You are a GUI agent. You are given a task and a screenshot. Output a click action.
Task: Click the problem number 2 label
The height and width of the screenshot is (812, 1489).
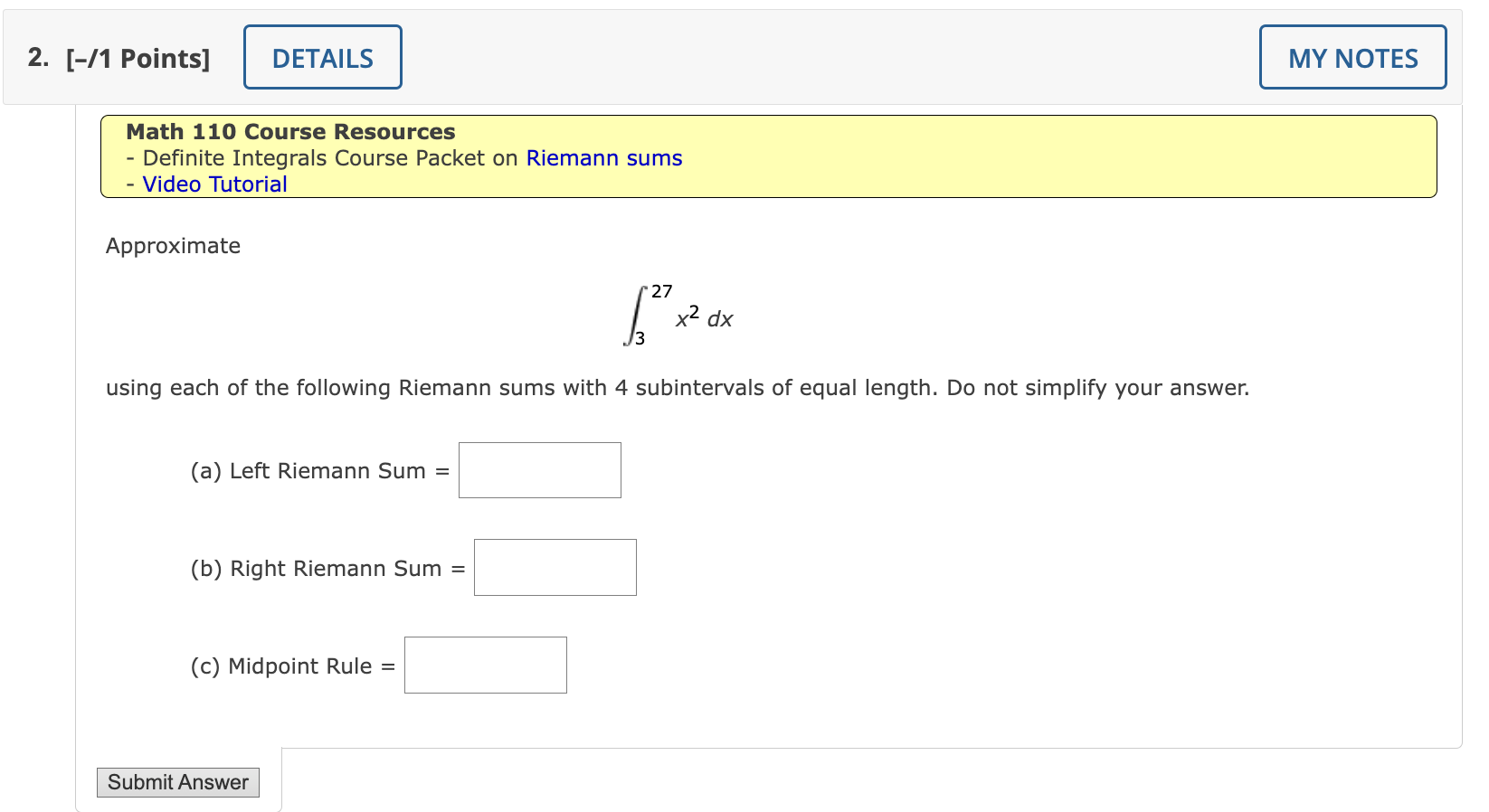click(35, 57)
